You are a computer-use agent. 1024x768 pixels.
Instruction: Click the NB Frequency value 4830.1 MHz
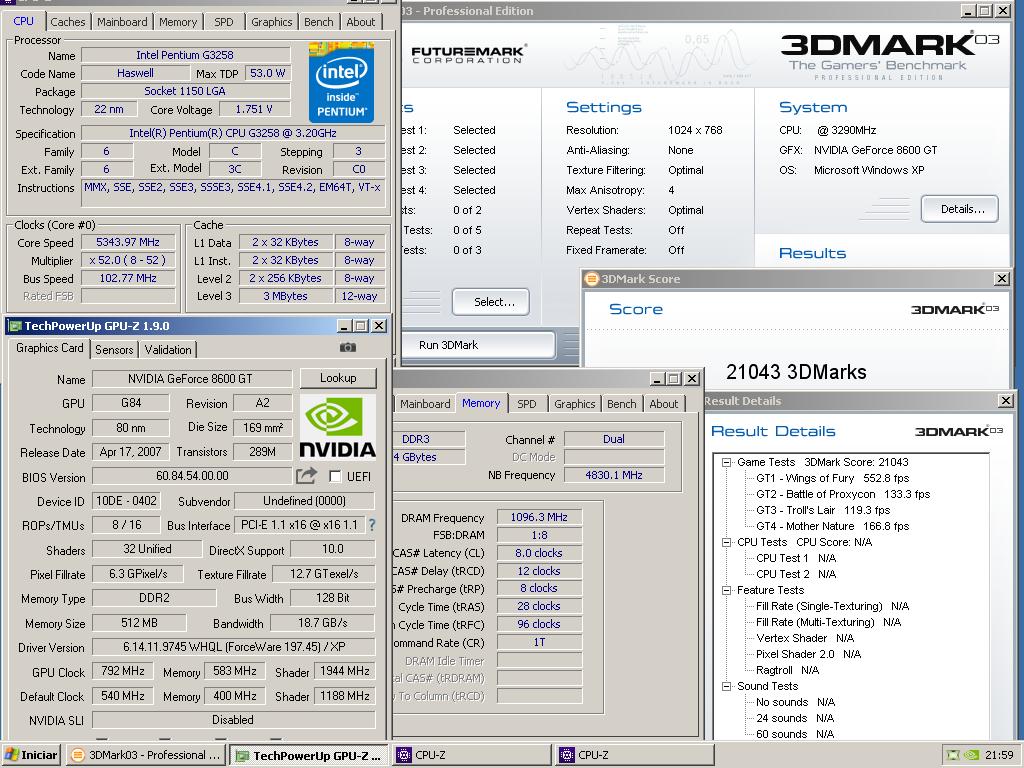tap(614, 475)
